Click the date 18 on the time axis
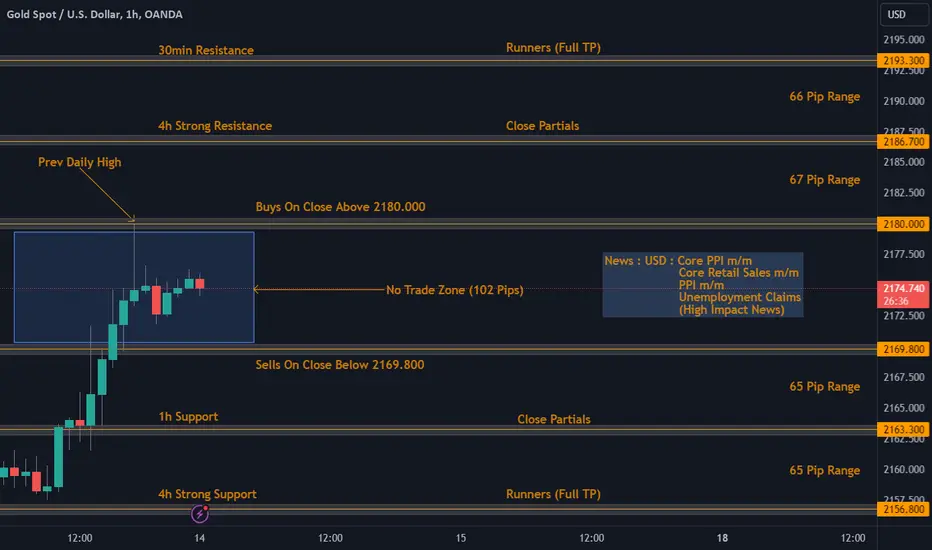Viewport: 932px width, 550px height. coord(722,538)
